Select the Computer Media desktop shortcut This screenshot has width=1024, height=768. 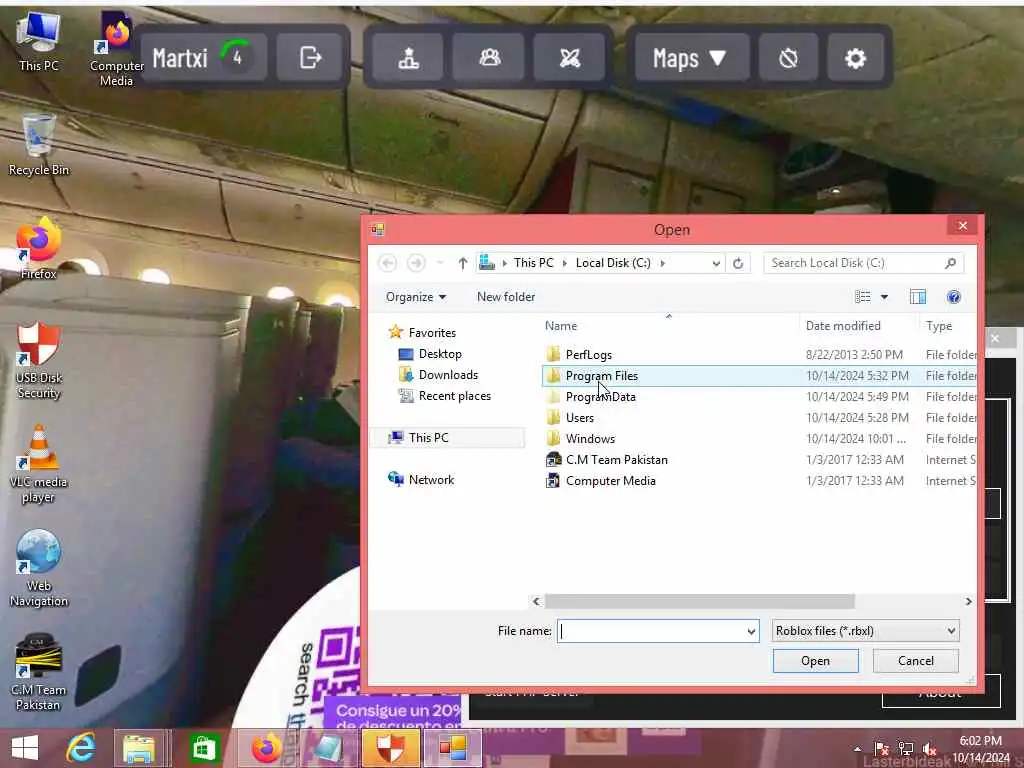(116, 49)
